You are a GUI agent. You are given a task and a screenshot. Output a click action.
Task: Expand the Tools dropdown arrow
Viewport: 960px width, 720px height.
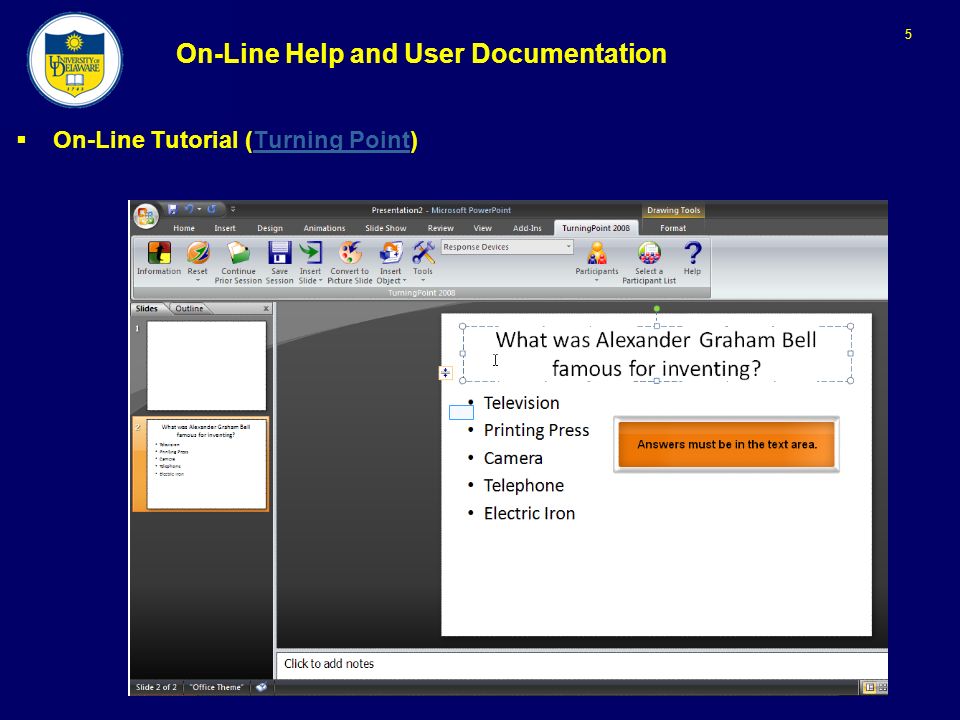coord(423,280)
